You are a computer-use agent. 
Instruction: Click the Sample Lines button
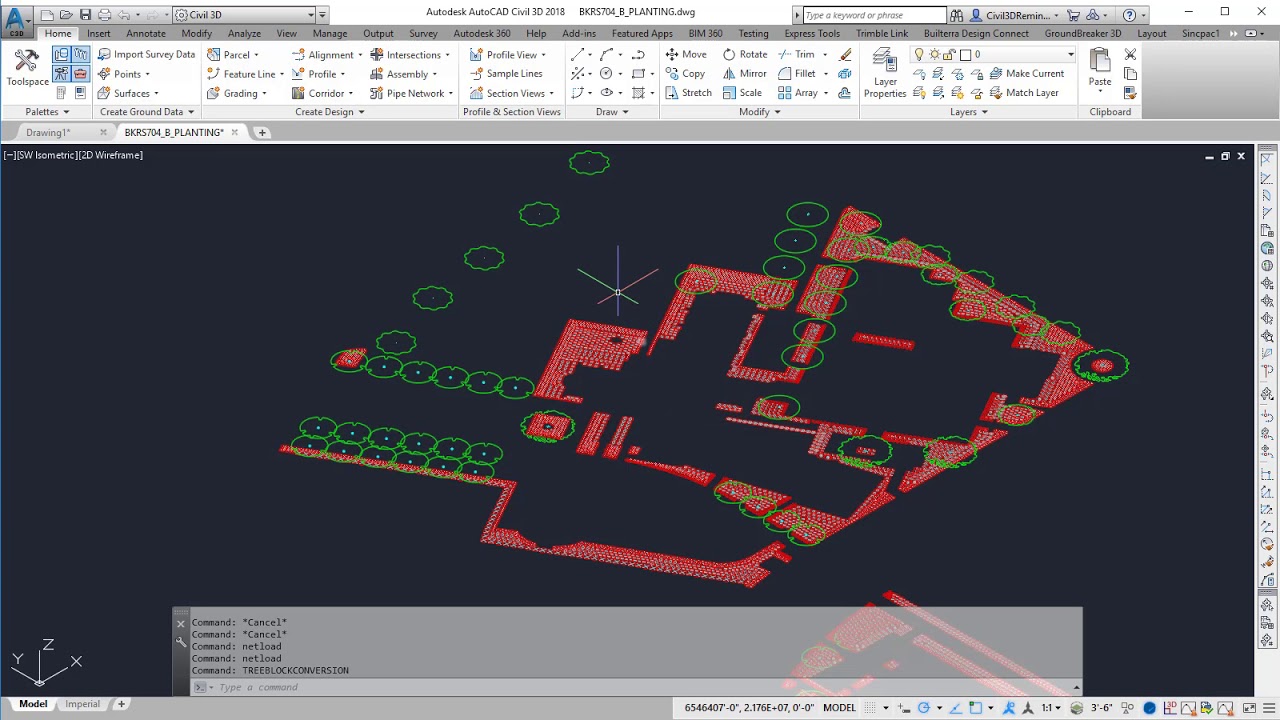pyautogui.click(x=506, y=74)
